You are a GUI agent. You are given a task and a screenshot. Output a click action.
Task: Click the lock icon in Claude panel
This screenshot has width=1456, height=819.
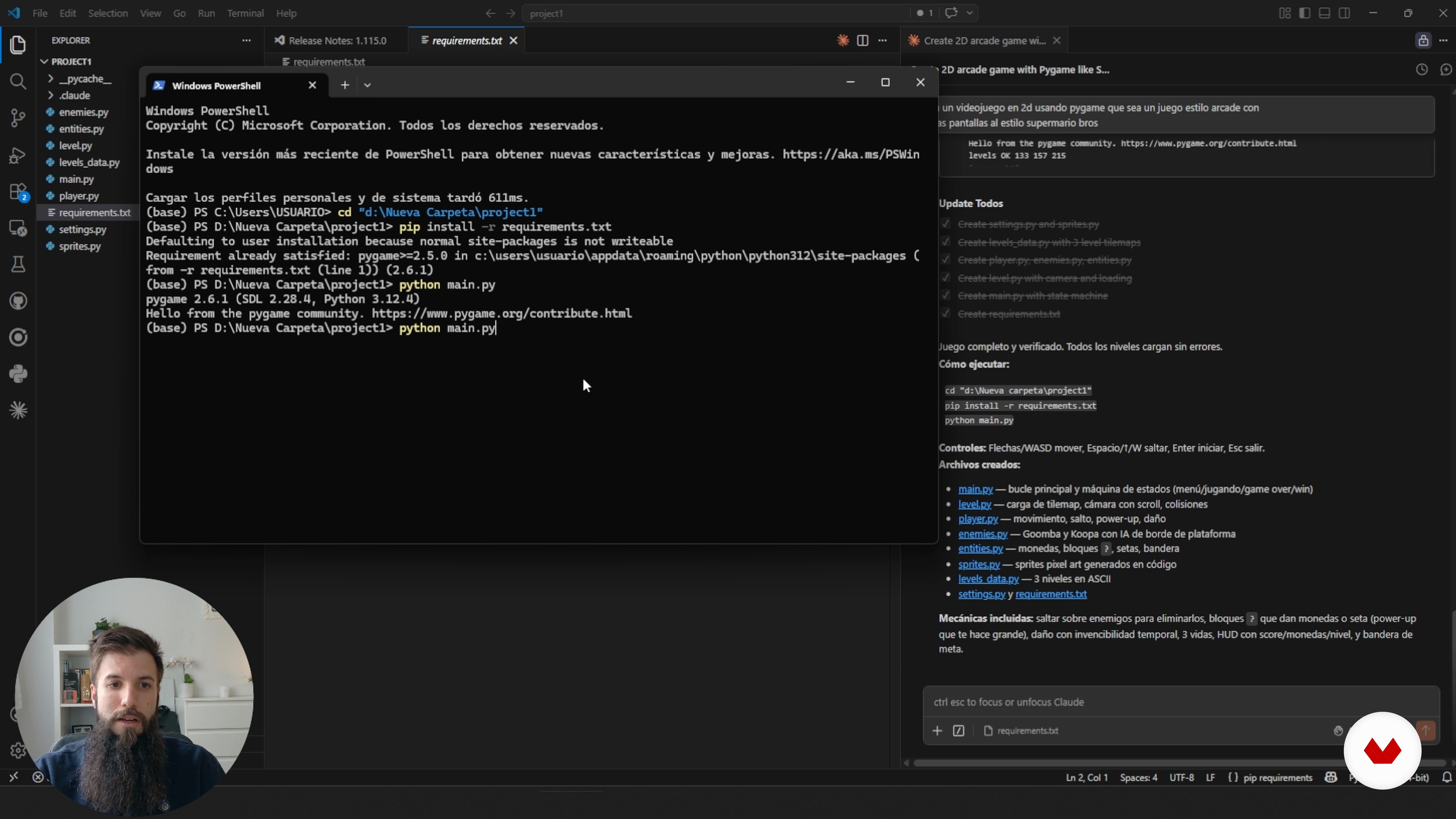(1423, 41)
